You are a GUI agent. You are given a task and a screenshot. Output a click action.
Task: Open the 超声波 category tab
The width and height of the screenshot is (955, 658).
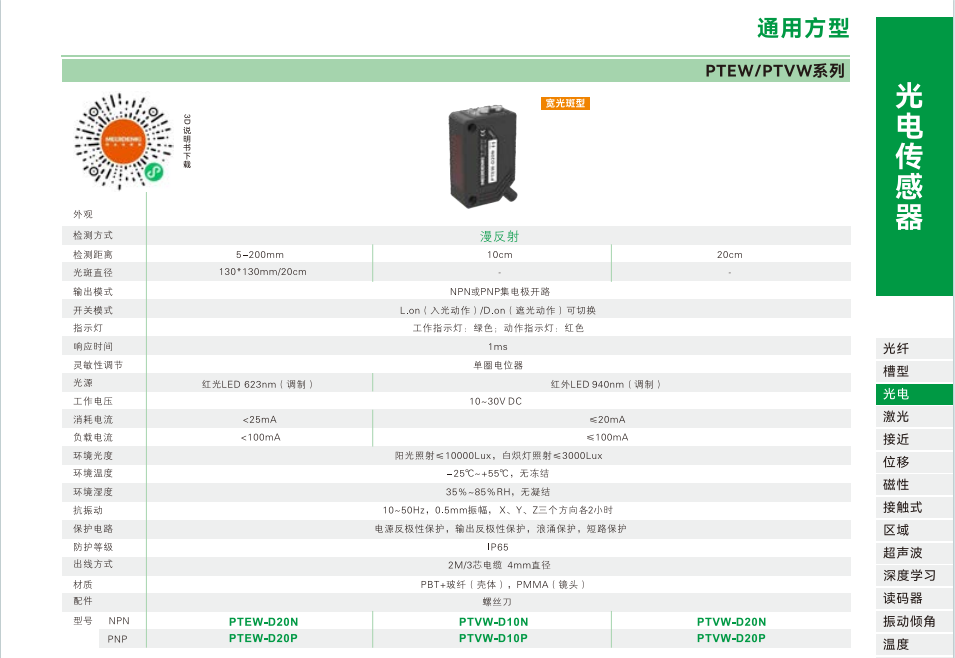[x=901, y=553]
